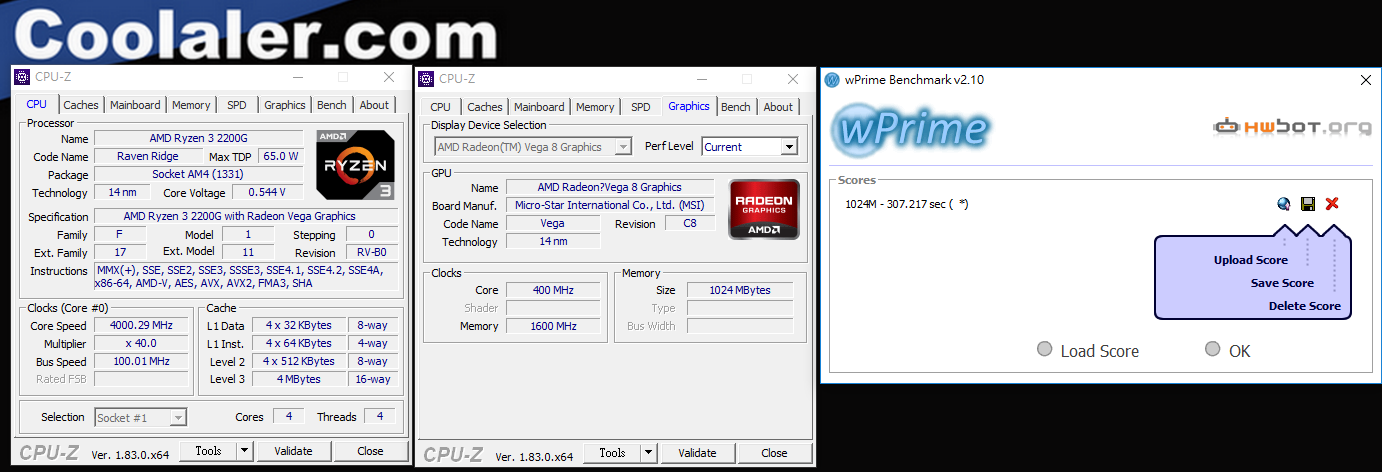Image resolution: width=1382 pixels, height=472 pixels.
Task: Select the Load Score radio option
Action: point(1045,349)
